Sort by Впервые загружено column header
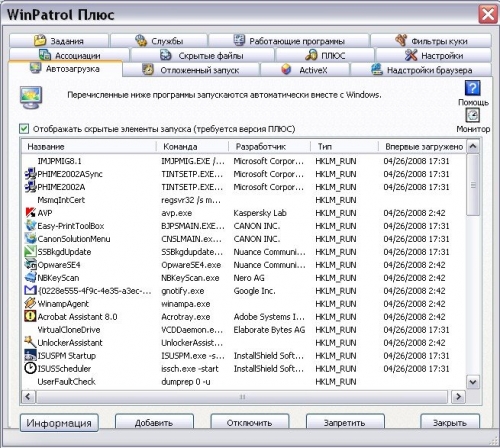The image size is (500, 448). click(422, 146)
